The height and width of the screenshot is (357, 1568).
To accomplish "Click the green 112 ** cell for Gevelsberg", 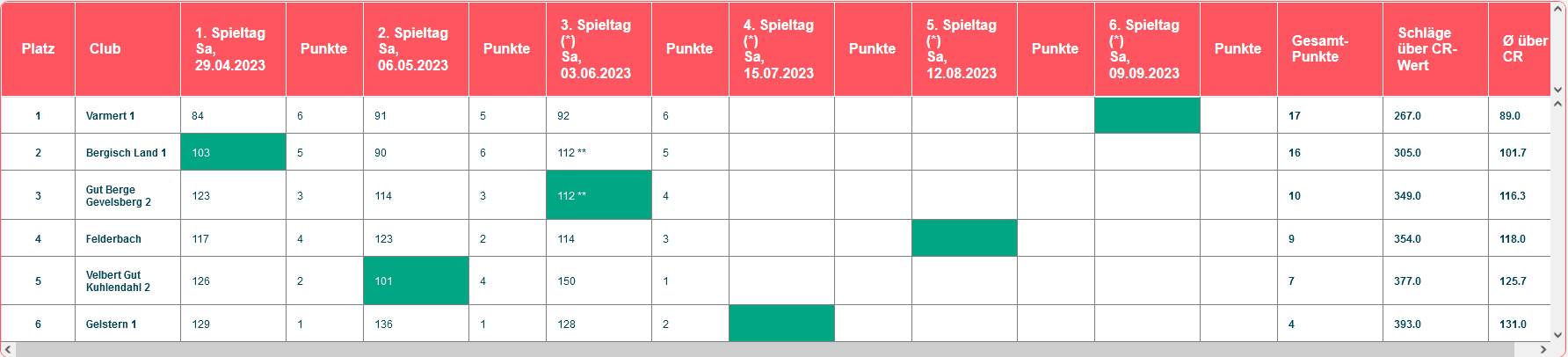I will (x=599, y=195).
